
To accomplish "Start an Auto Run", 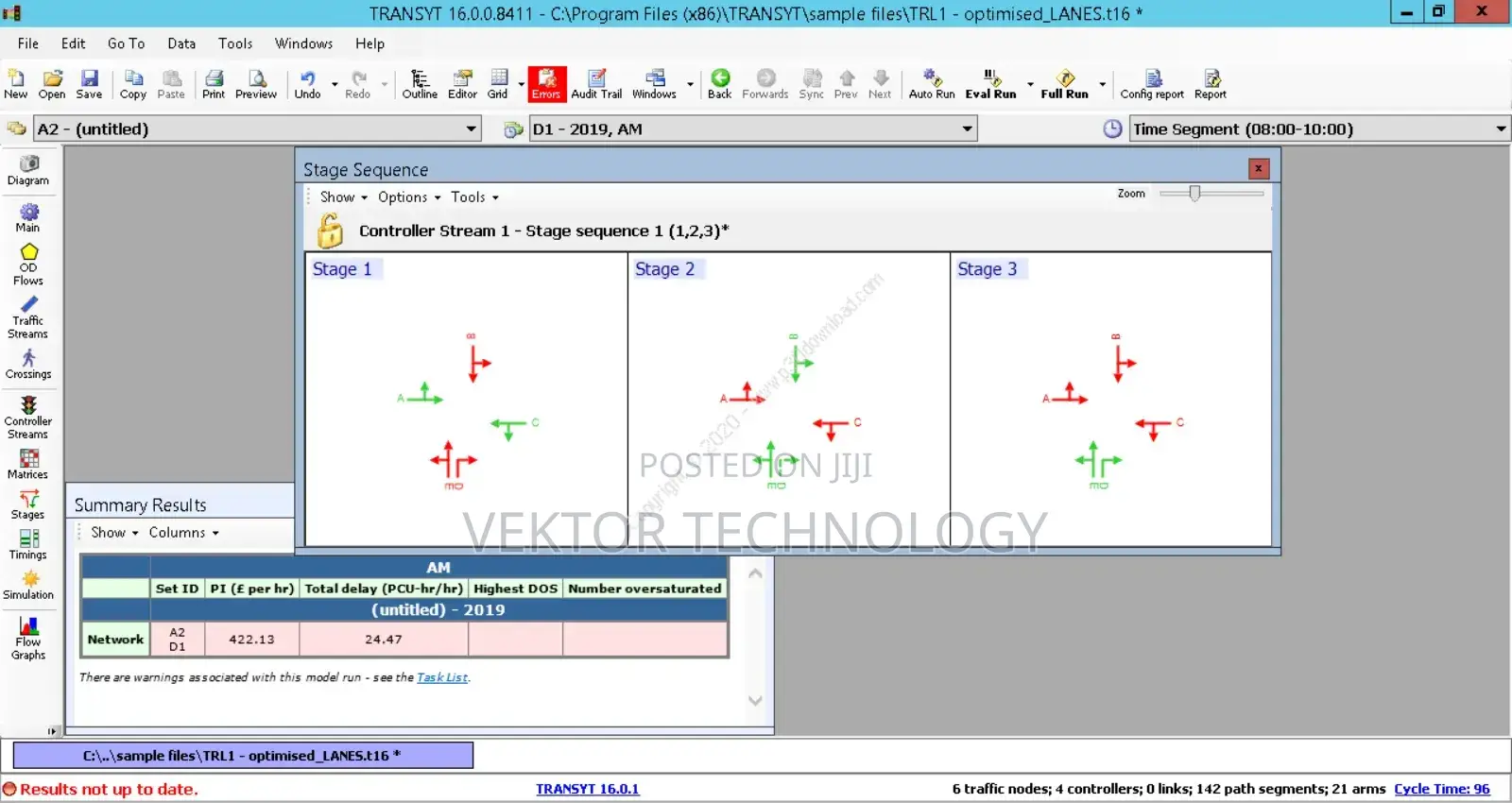I will (932, 83).
